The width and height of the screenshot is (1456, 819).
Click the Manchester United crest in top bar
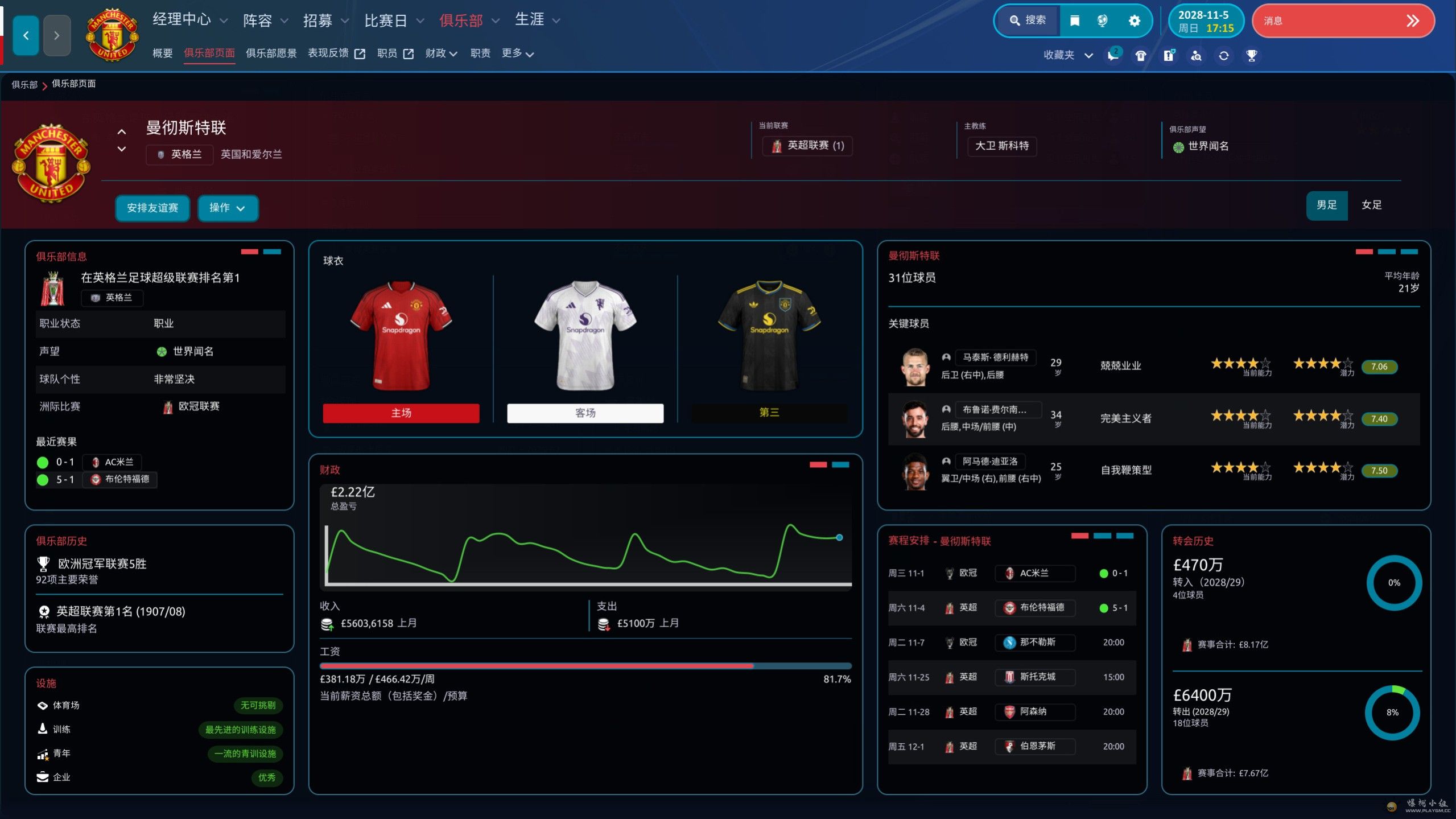point(112,35)
